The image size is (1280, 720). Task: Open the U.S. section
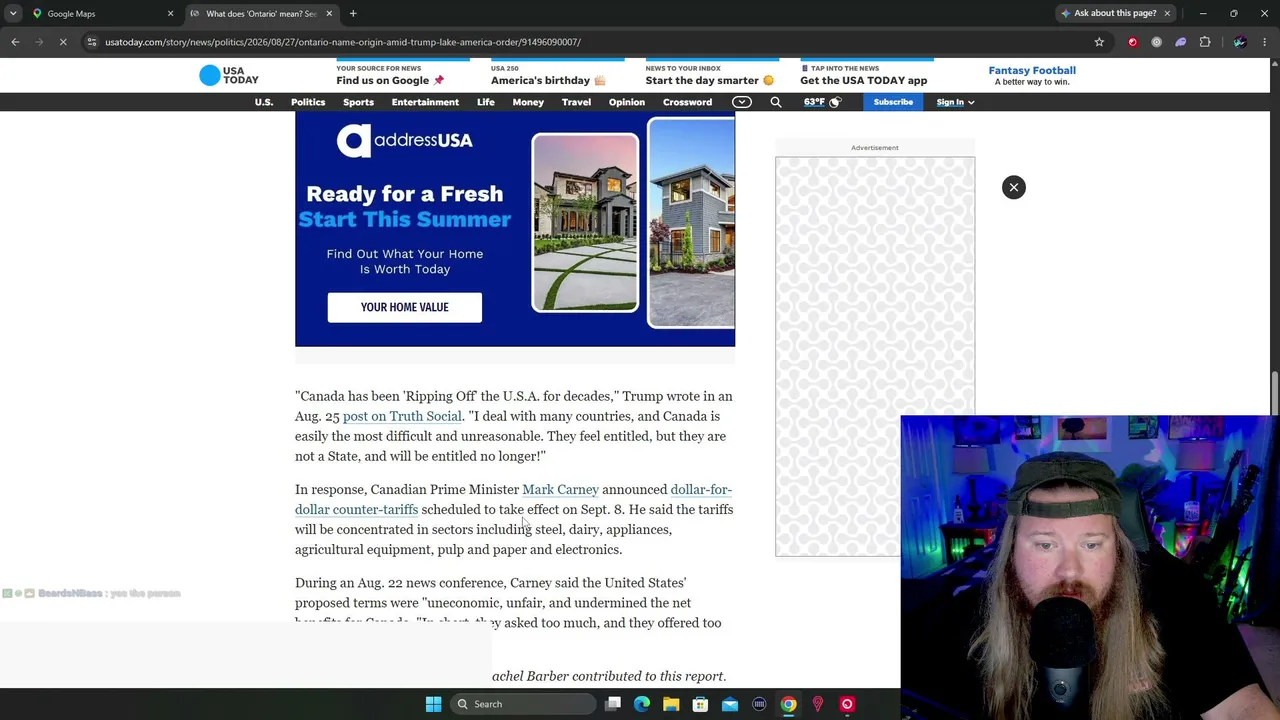pos(264,102)
